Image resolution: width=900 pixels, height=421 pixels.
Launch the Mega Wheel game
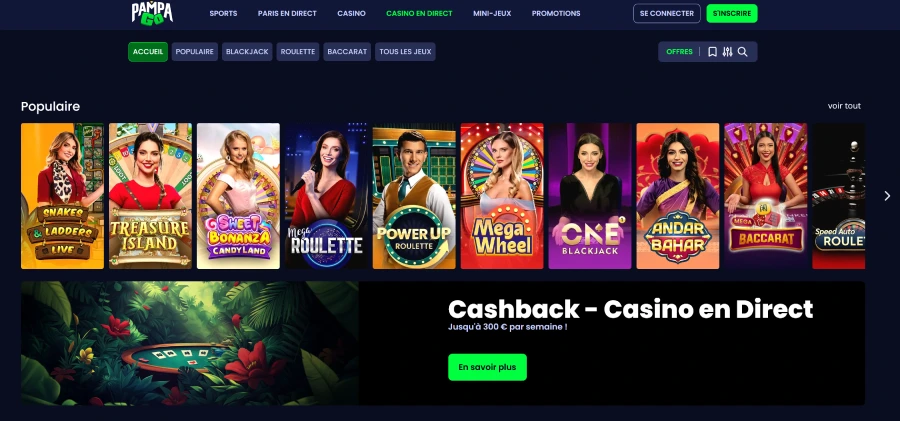[502, 196]
